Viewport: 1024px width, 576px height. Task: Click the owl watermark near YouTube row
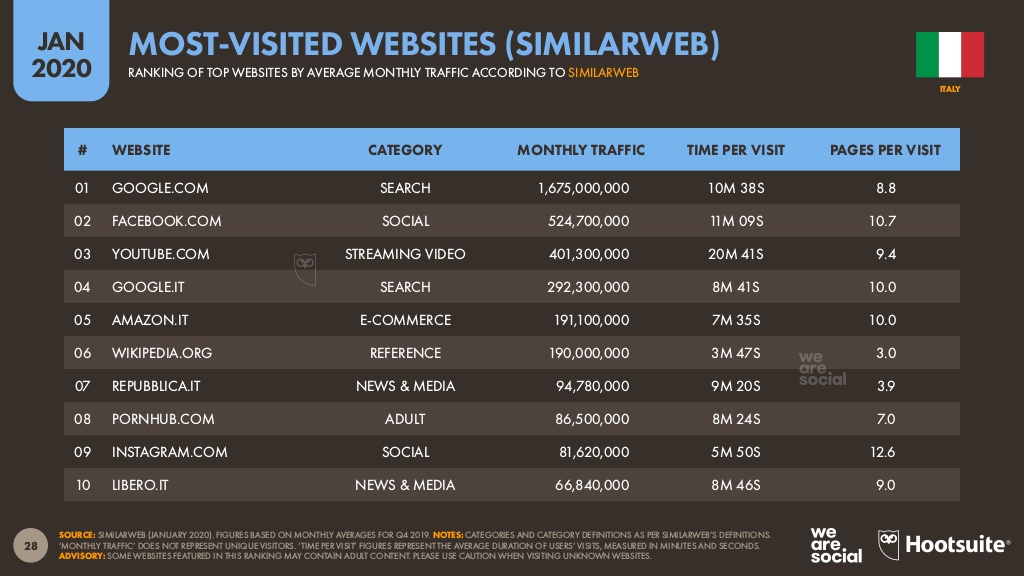point(305,269)
